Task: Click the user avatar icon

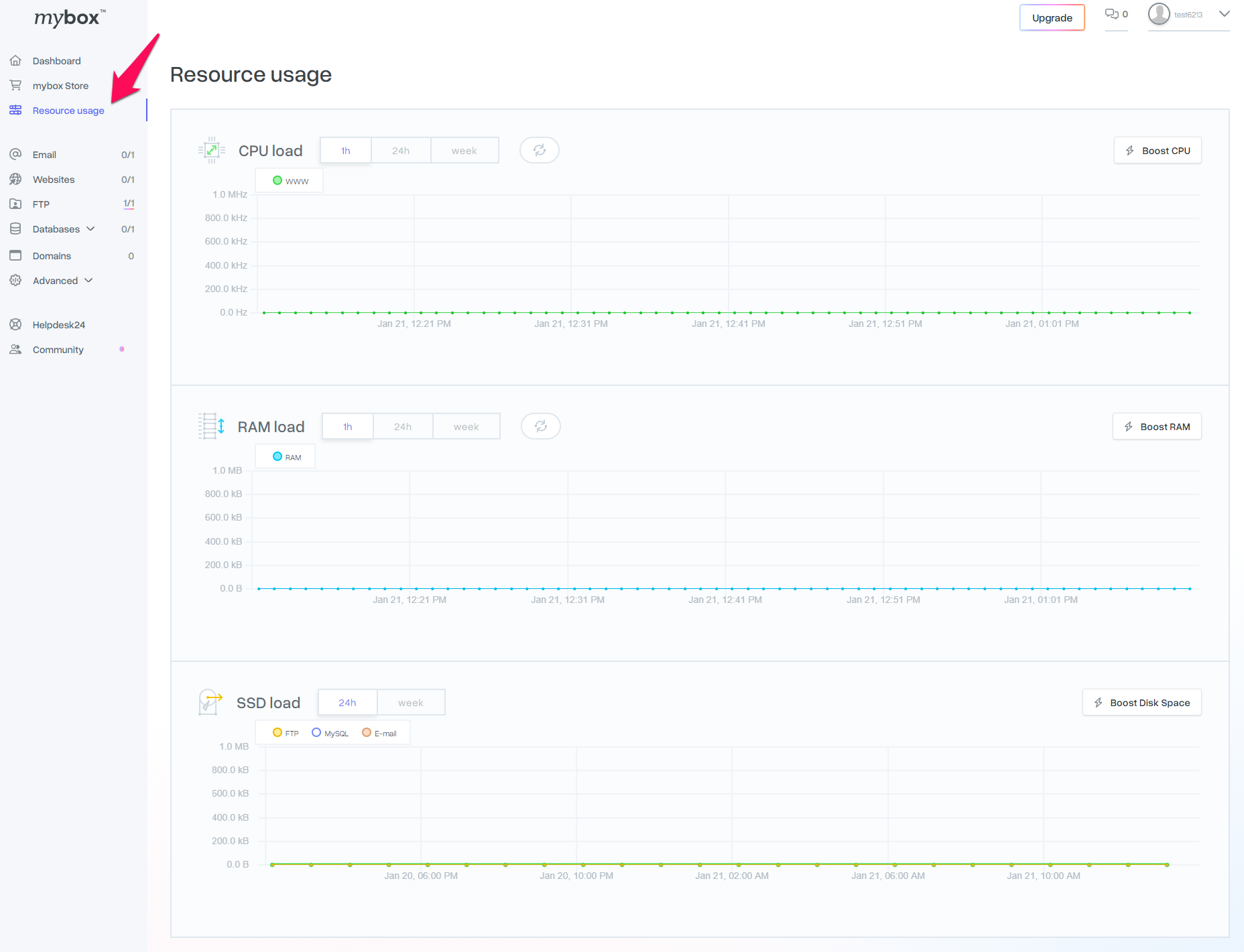Action: 1159,14
